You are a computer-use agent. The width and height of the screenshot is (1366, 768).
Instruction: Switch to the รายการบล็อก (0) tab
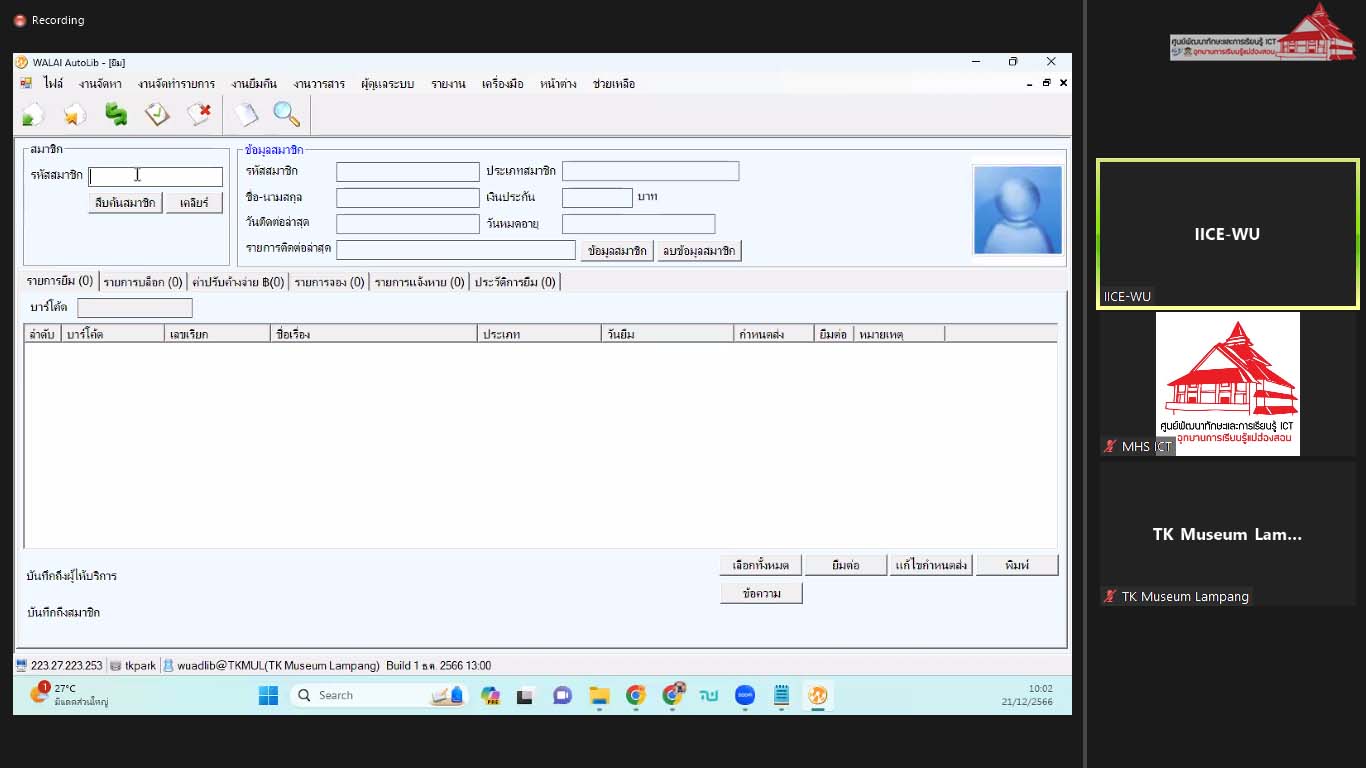143,282
